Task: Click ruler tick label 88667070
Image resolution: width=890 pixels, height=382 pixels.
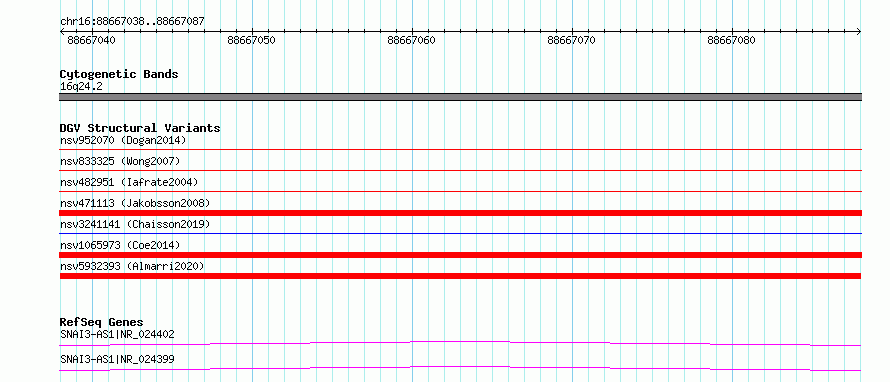Action: click(x=572, y=40)
